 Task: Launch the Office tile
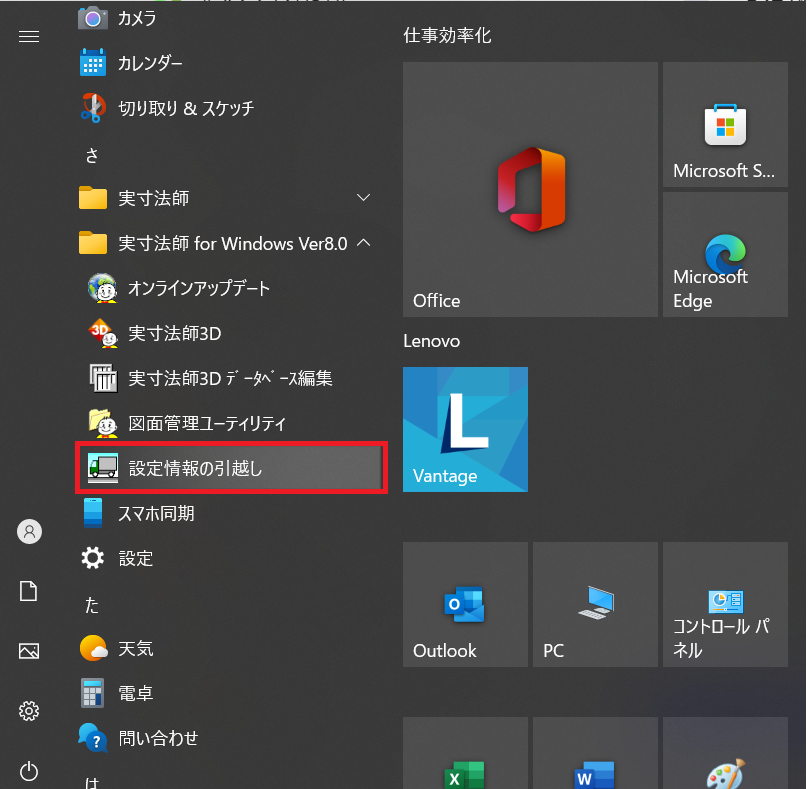click(x=530, y=190)
